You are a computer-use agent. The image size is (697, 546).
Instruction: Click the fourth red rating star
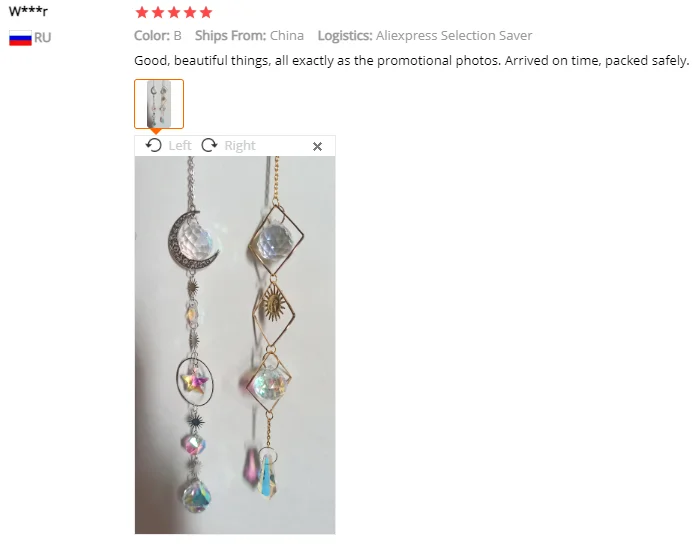click(190, 12)
